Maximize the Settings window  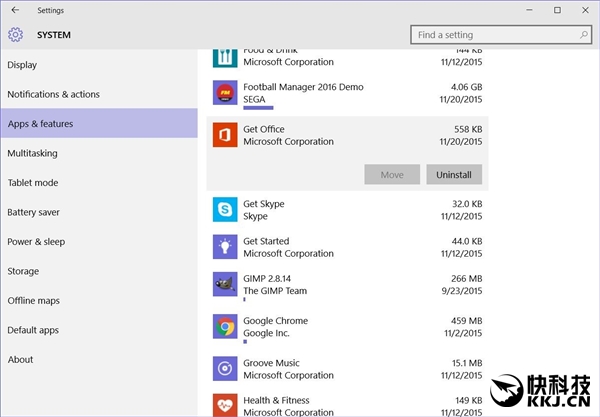pos(557,10)
